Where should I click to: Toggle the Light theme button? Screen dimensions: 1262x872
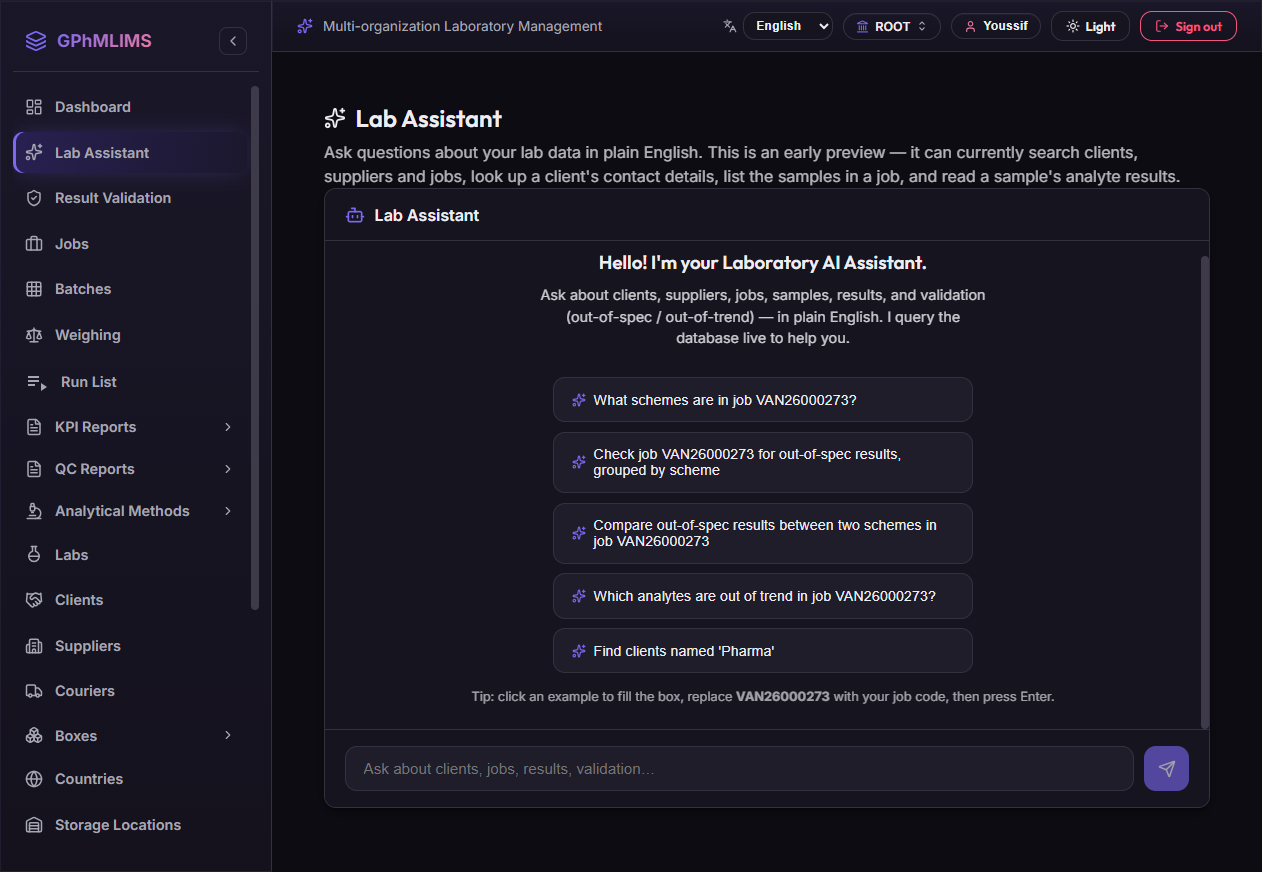[1090, 26]
